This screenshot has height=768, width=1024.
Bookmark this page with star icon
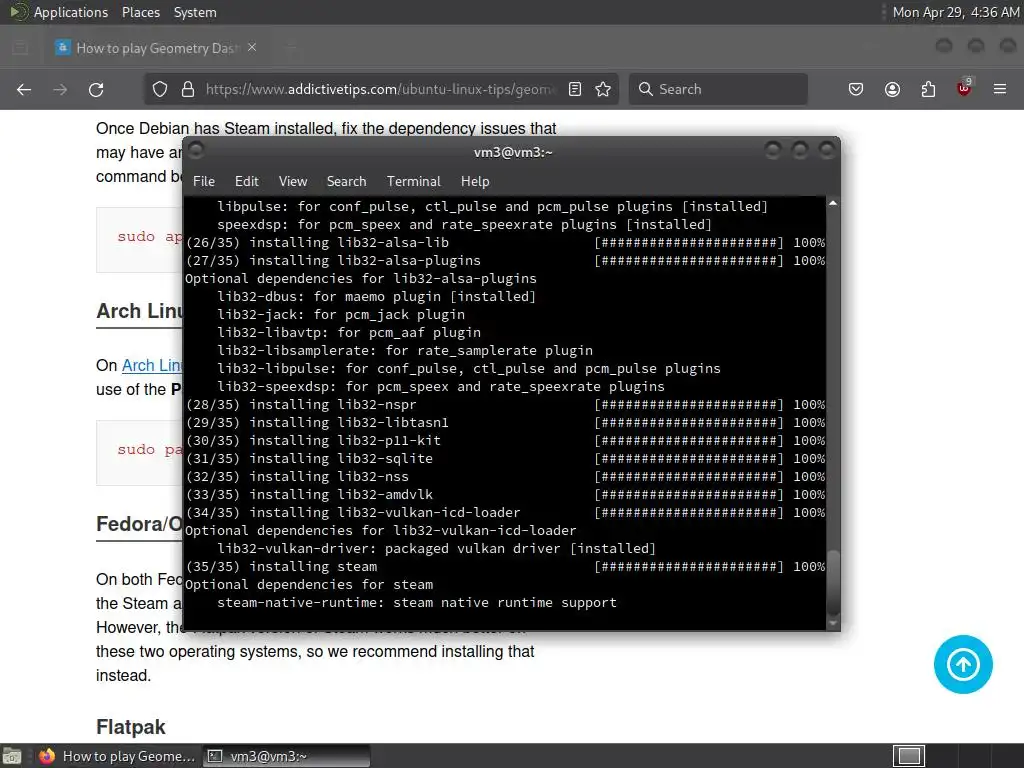click(x=603, y=89)
